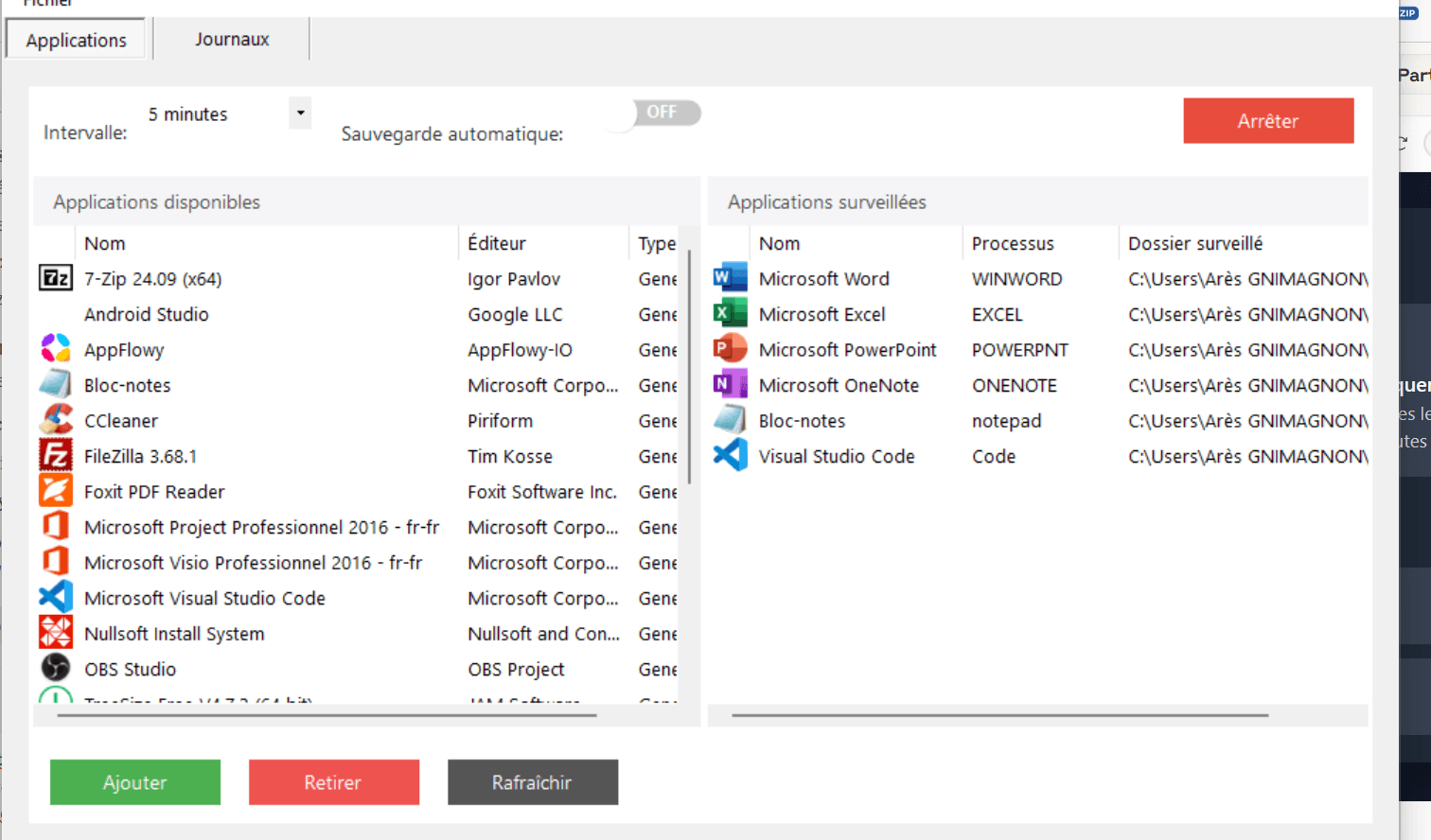The width and height of the screenshot is (1431, 840).
Task: Click the Tim Kosse editor cell
Action: 510,456
